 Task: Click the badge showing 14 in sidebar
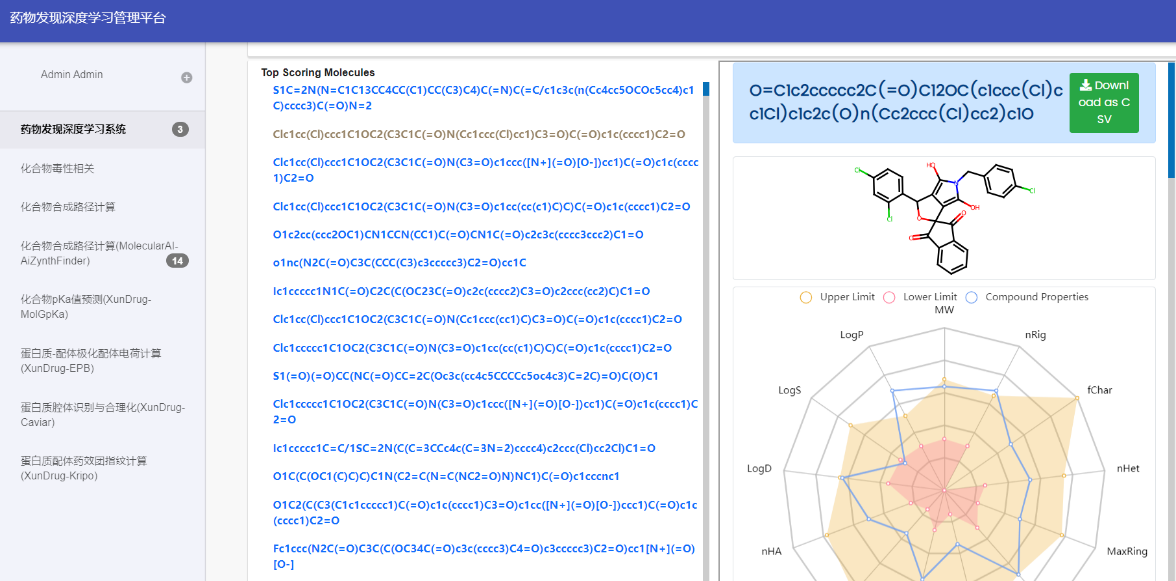pyautogui.click(x=177, y=261)
